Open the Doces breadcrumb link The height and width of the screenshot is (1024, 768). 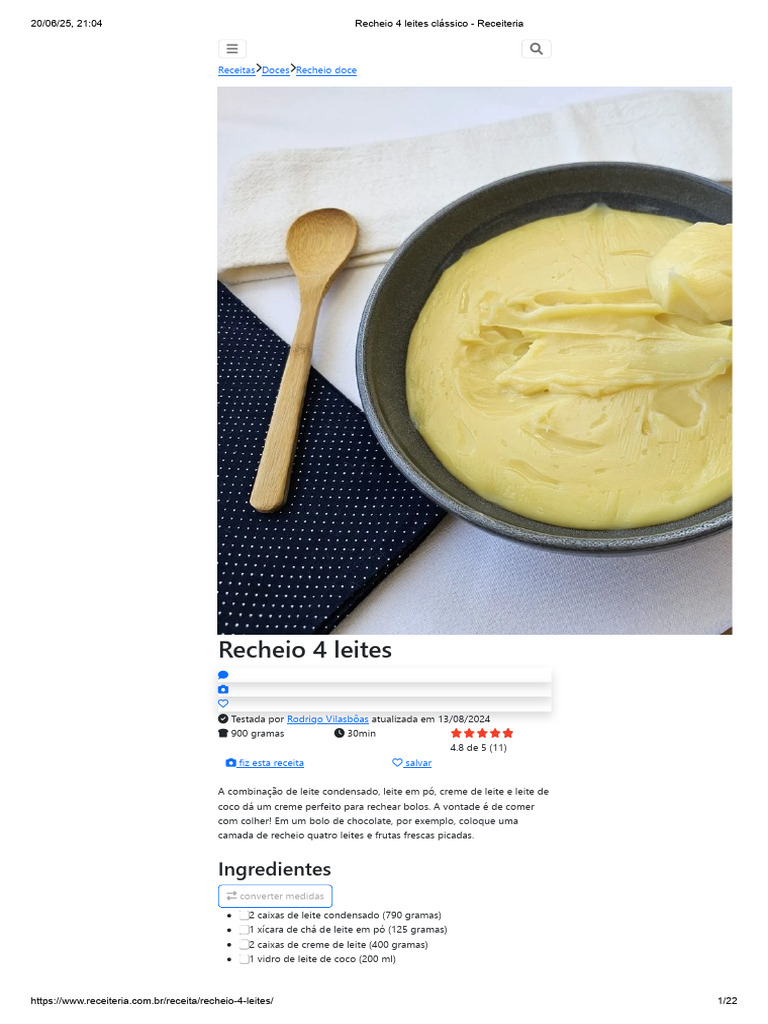tap(276, 71)
